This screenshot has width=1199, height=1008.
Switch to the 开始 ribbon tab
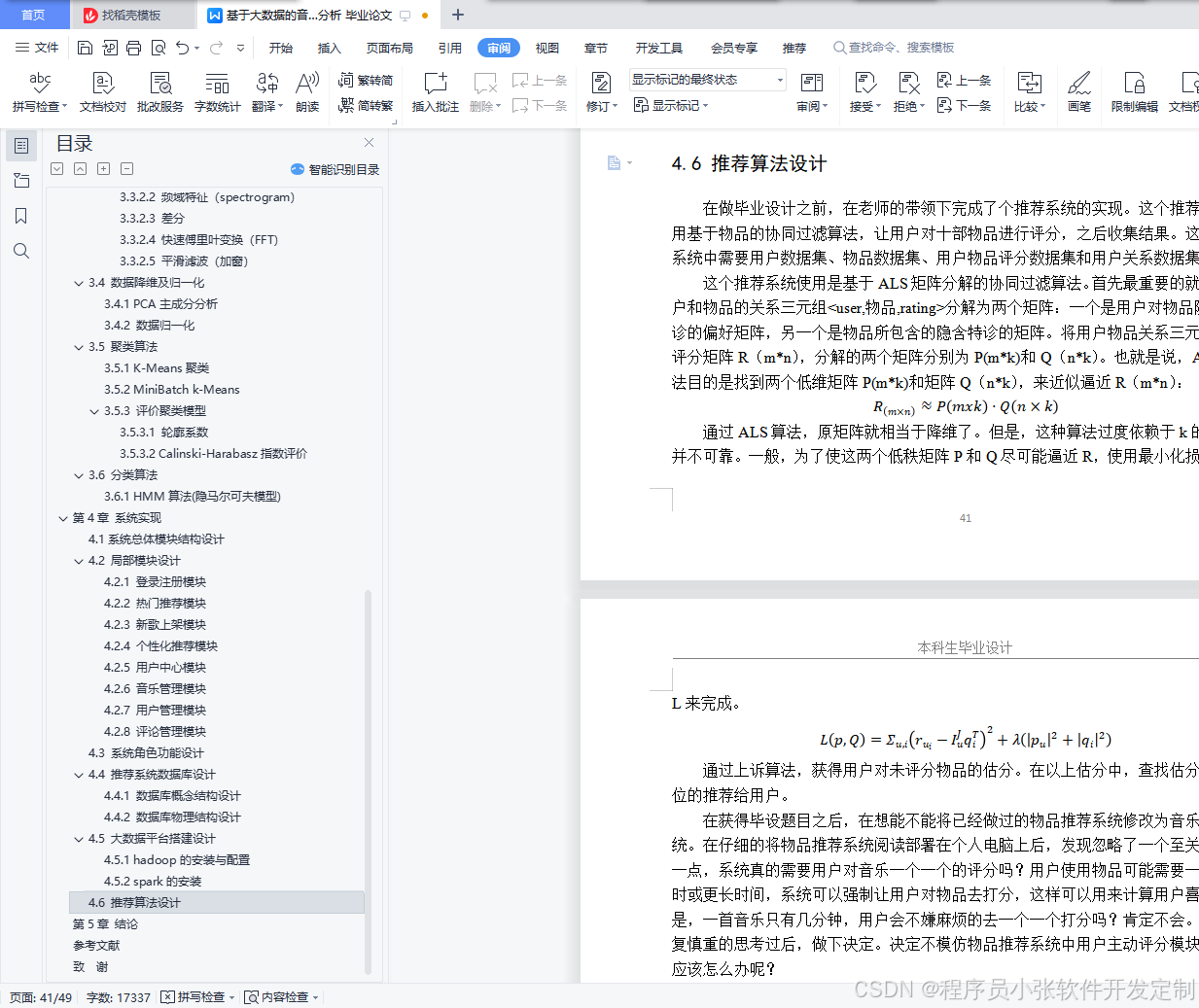point(281,48)
